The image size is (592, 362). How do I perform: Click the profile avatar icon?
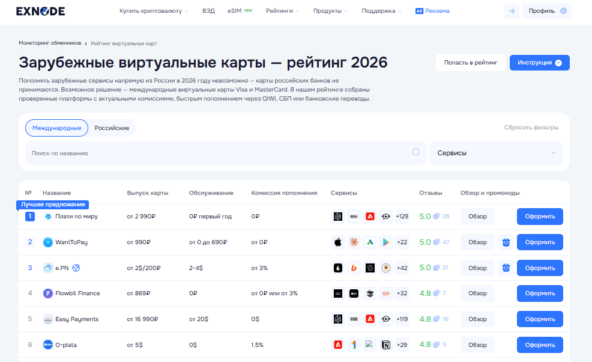click(563, 11)
